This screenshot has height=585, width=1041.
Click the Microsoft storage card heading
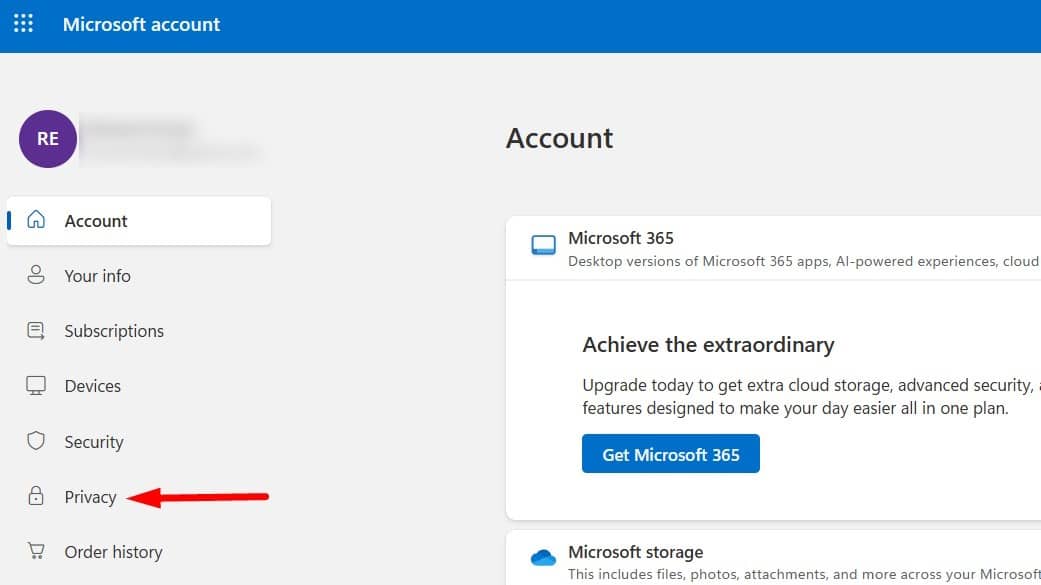pyautogui.click(x=635, y=552)
